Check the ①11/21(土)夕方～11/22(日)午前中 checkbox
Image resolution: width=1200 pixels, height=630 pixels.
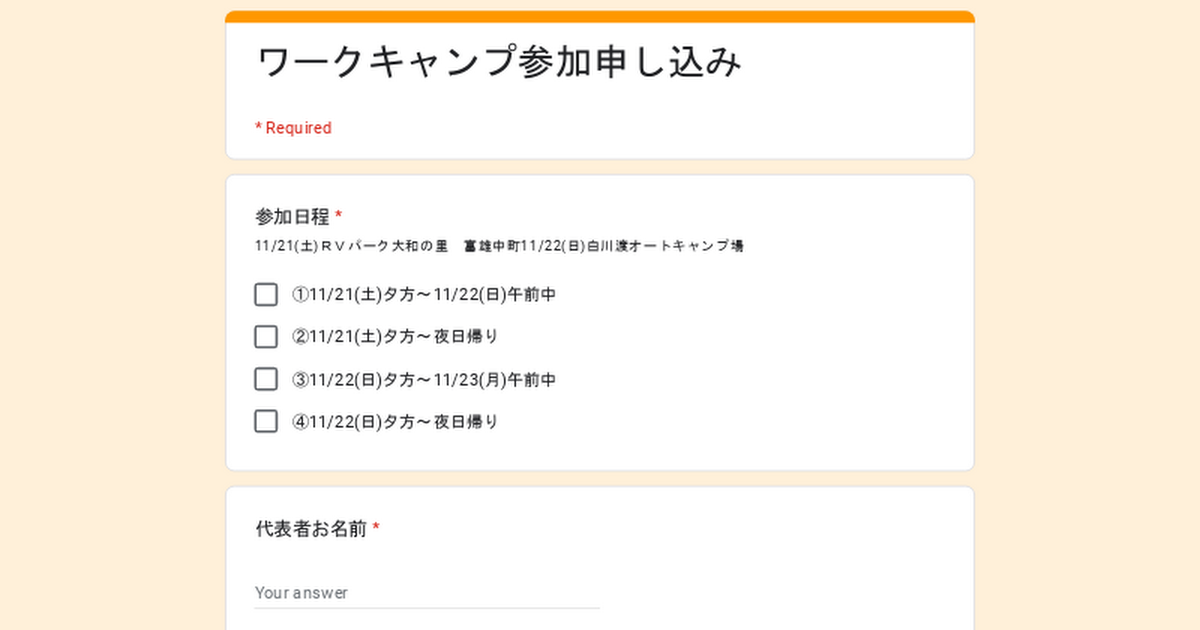pos(266,295)
